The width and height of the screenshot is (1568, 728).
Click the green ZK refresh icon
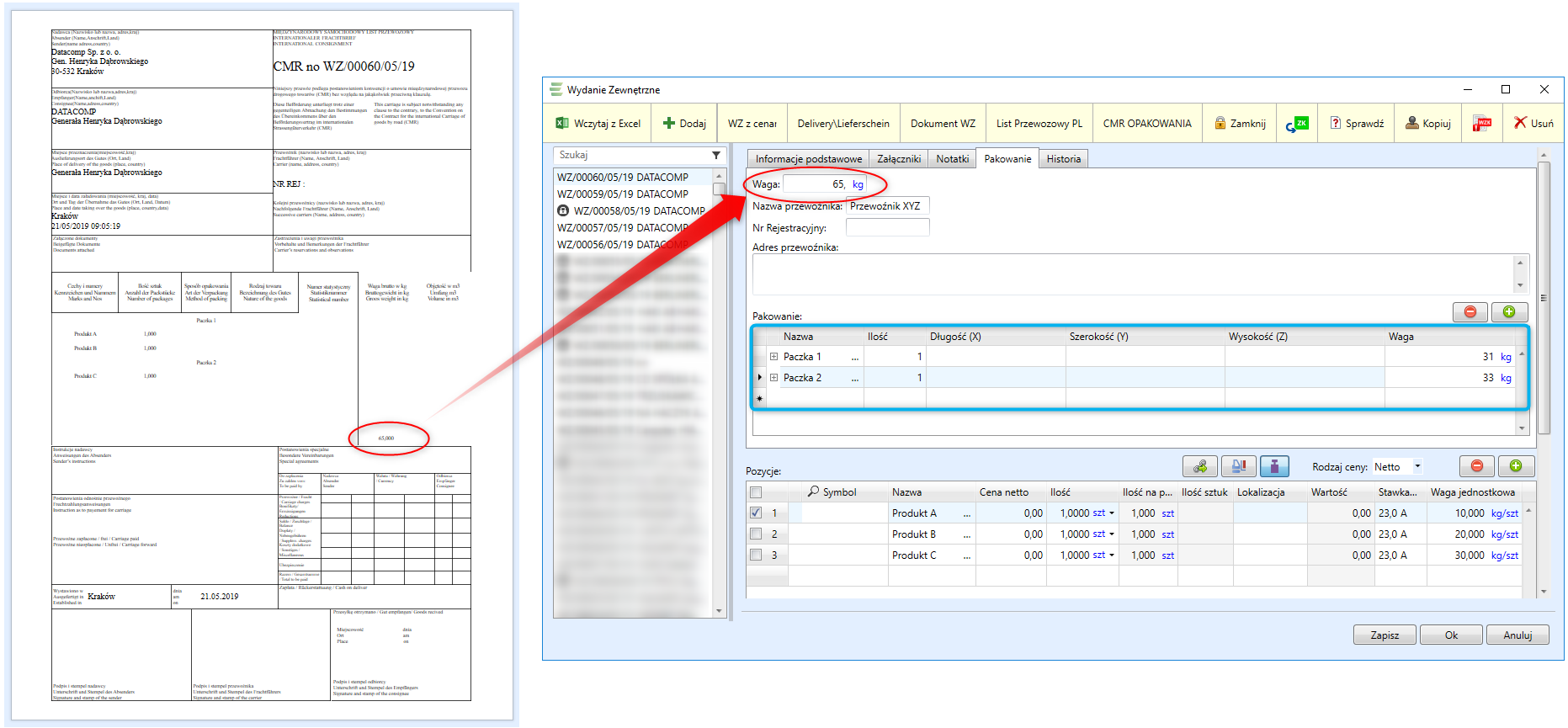click(x=1297, y=124)
